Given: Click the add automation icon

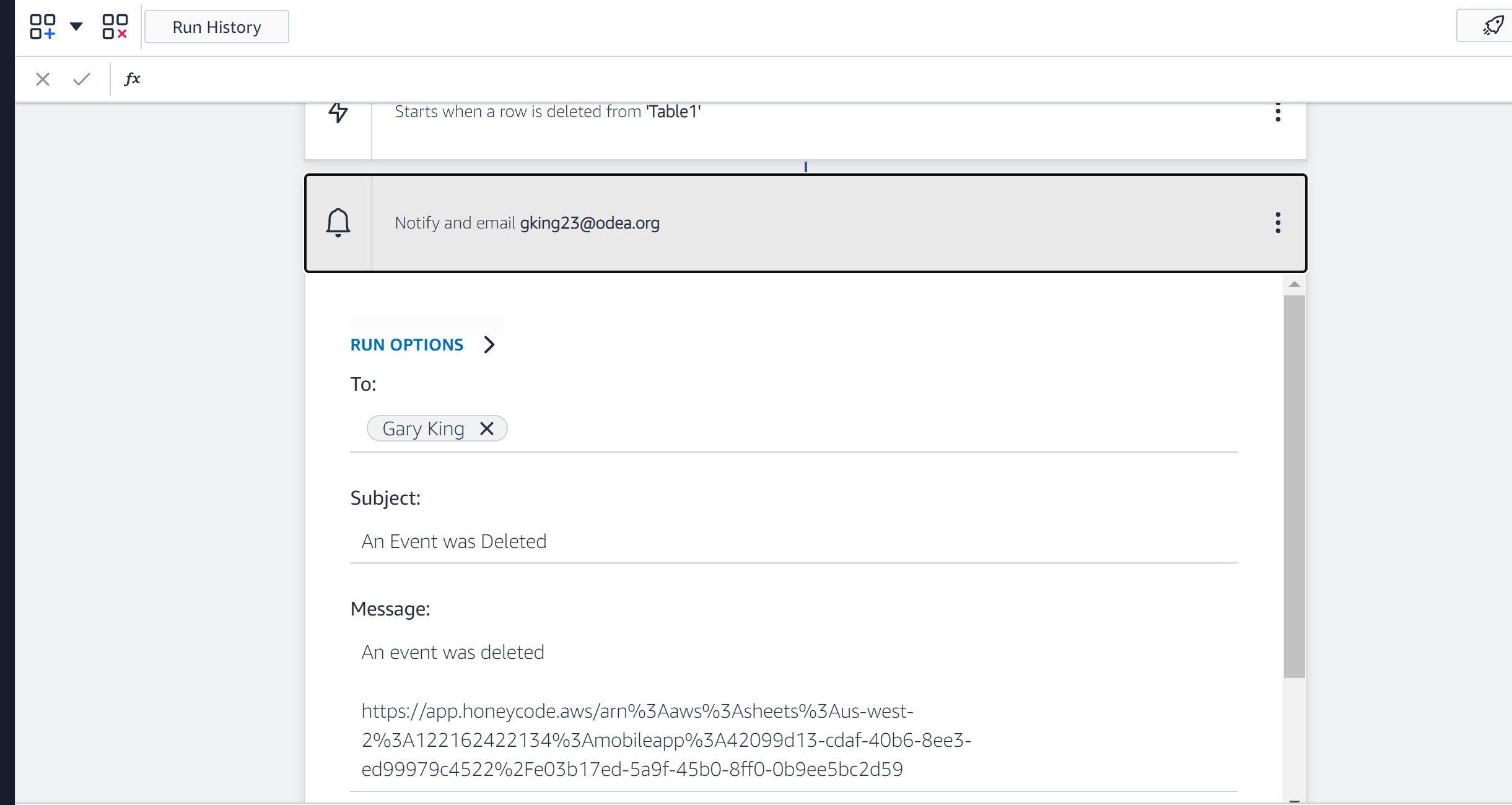Looking at the screenshot, I should point(42,27).
